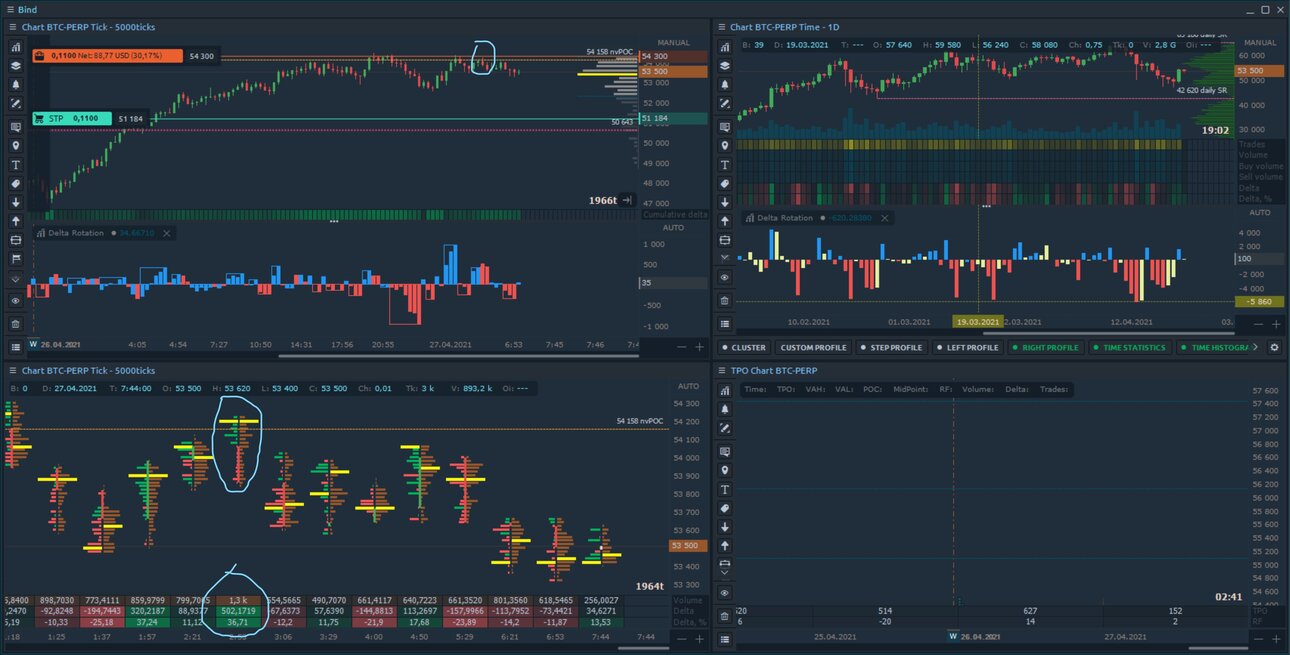Close Delta Rotation indicator in top-left chart

point(167,233)
